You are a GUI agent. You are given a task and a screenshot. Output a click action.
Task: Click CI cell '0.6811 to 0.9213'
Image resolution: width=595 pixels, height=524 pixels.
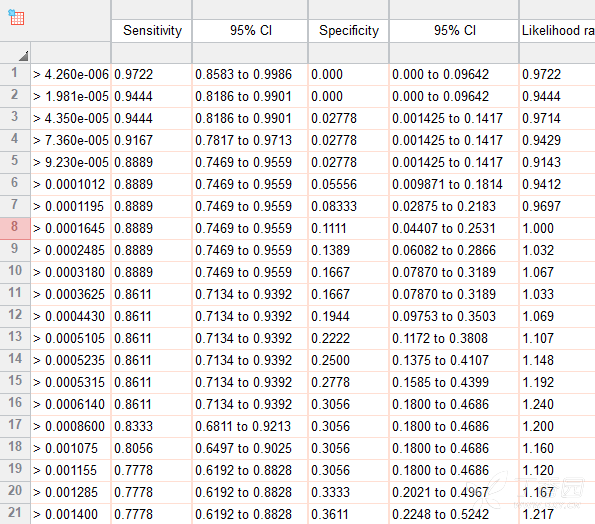pos(250,426)
